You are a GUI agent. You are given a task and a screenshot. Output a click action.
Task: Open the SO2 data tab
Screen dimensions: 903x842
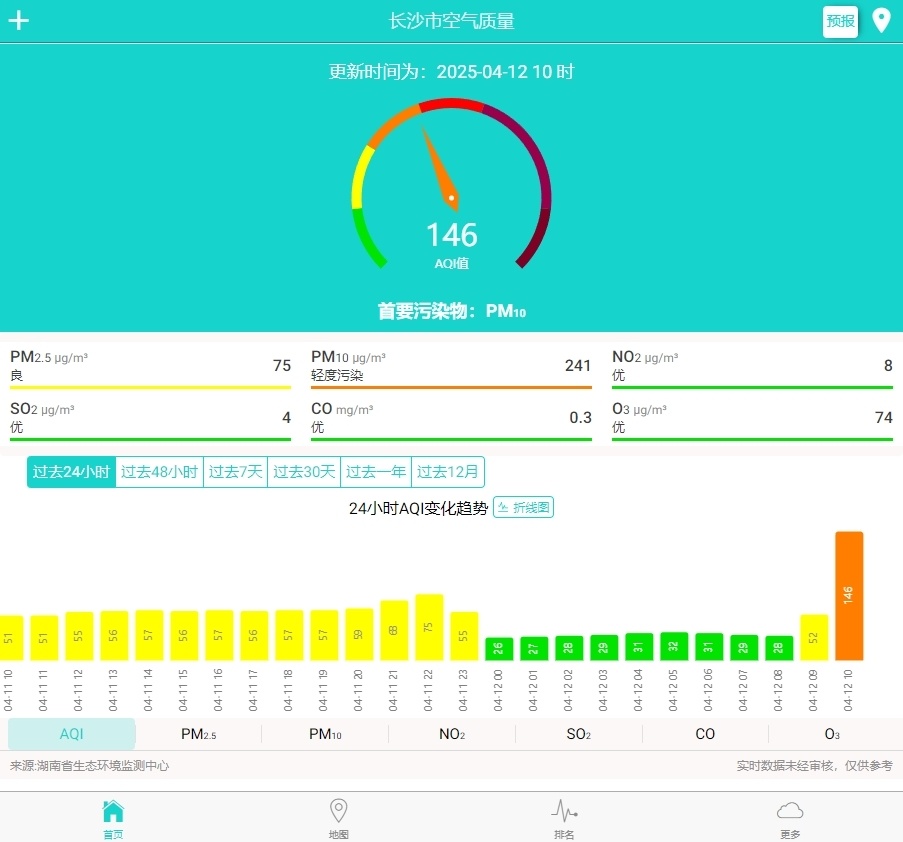coord(577,734)
